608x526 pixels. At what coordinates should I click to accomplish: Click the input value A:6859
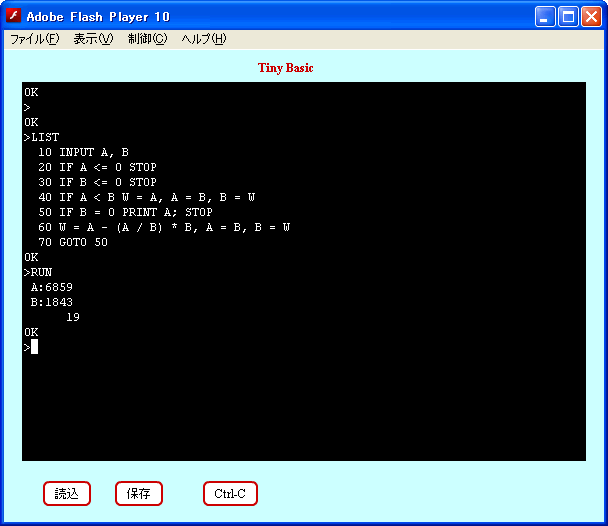pyautogui.click(x=52, y=287)
